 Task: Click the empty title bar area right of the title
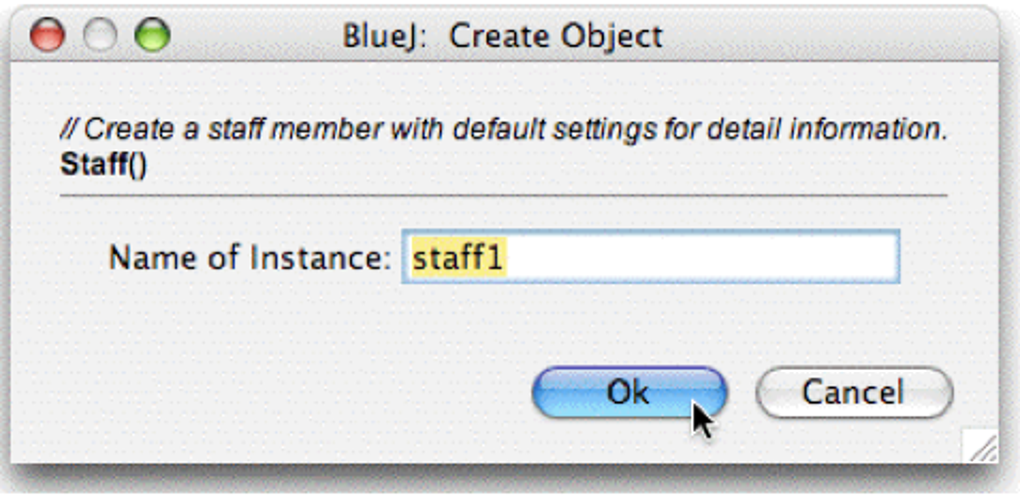tap(826, 36)
